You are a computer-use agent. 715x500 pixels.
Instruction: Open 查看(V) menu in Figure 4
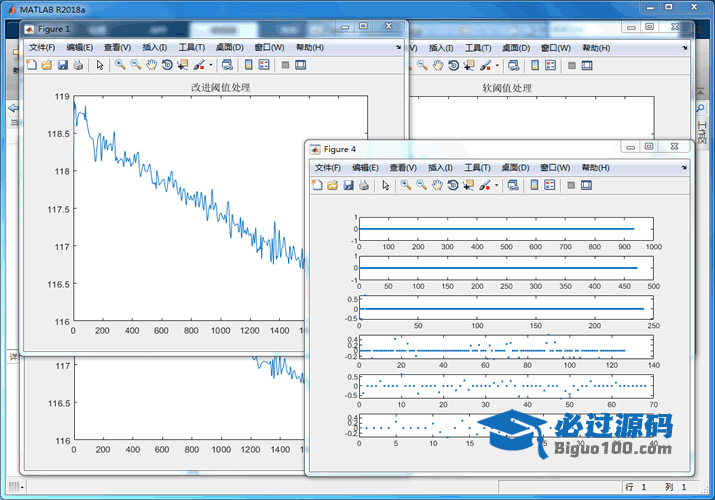pyautogui.click(x=404, y=168)
